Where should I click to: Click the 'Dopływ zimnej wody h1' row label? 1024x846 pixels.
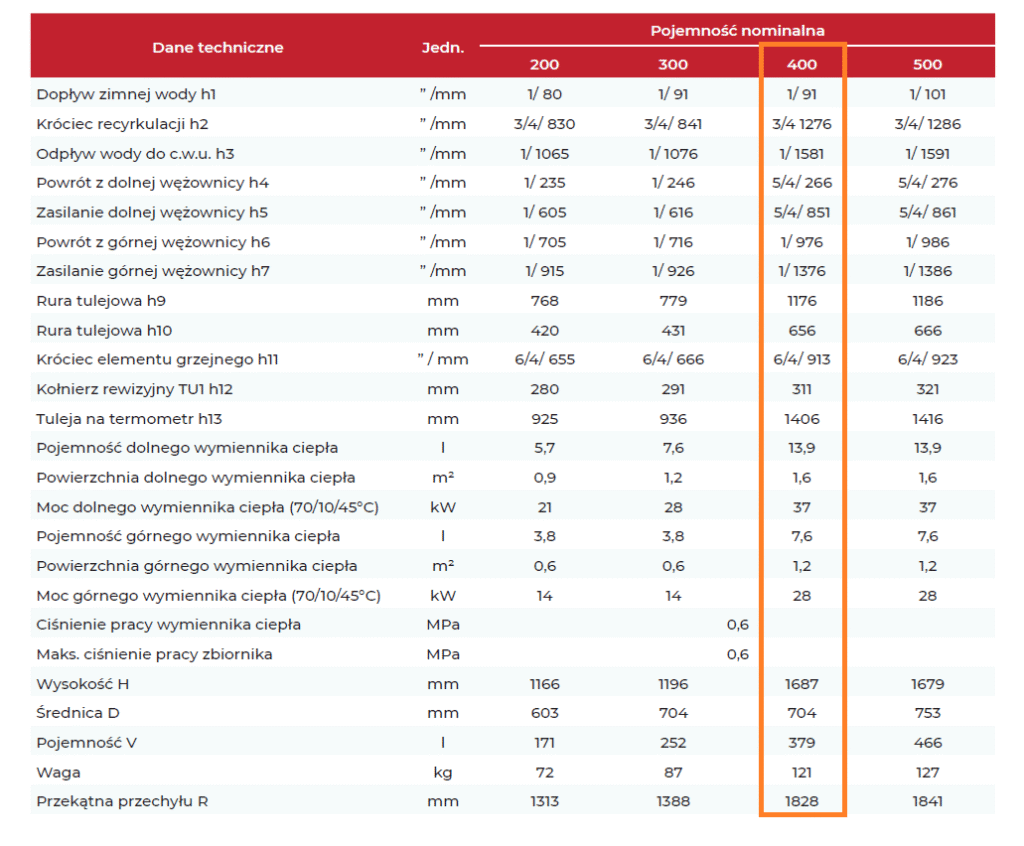(x=126, y=95)
